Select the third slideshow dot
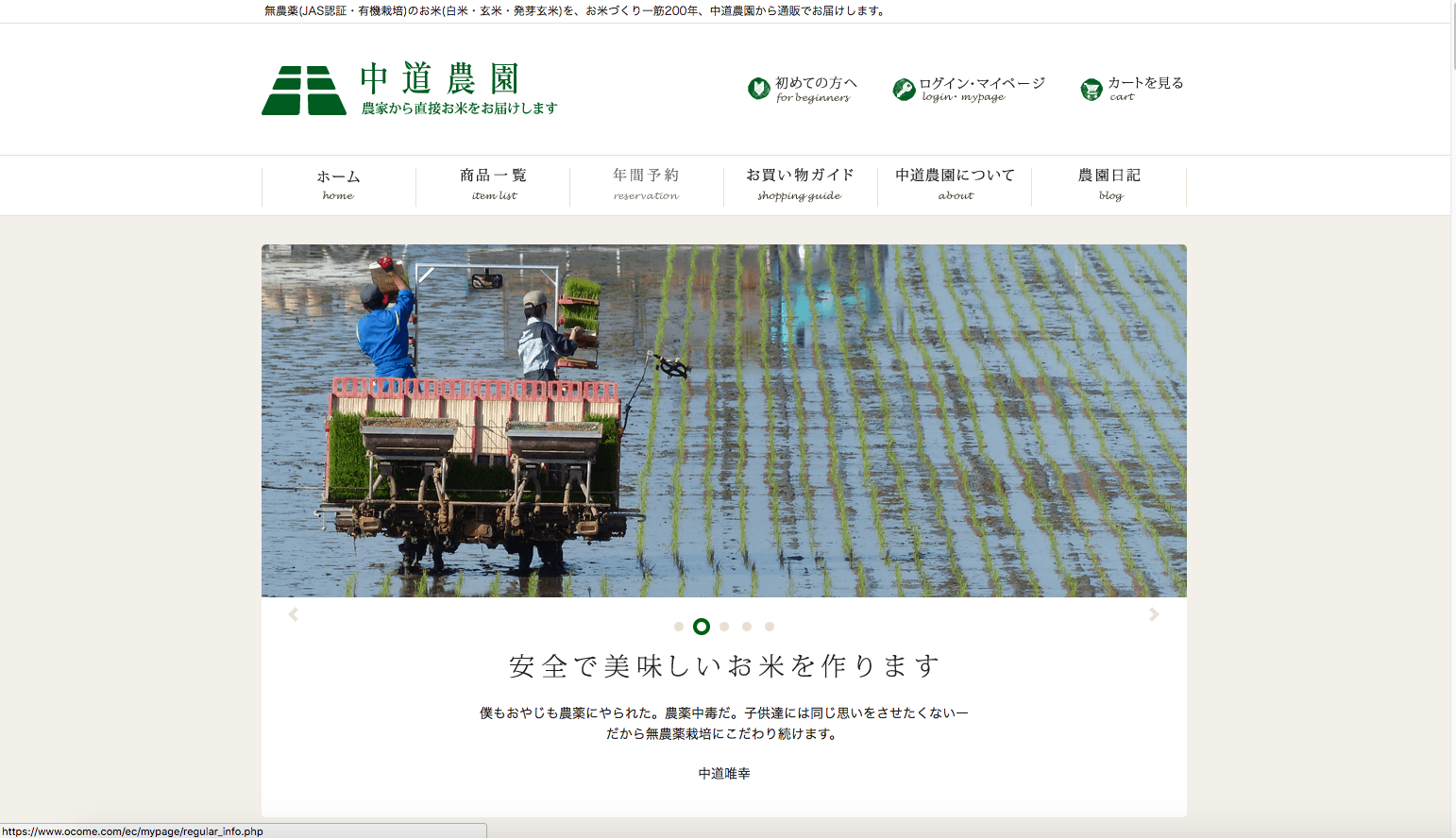The image size is (1456, 838). pyautogui.click(x=724, y=627)
